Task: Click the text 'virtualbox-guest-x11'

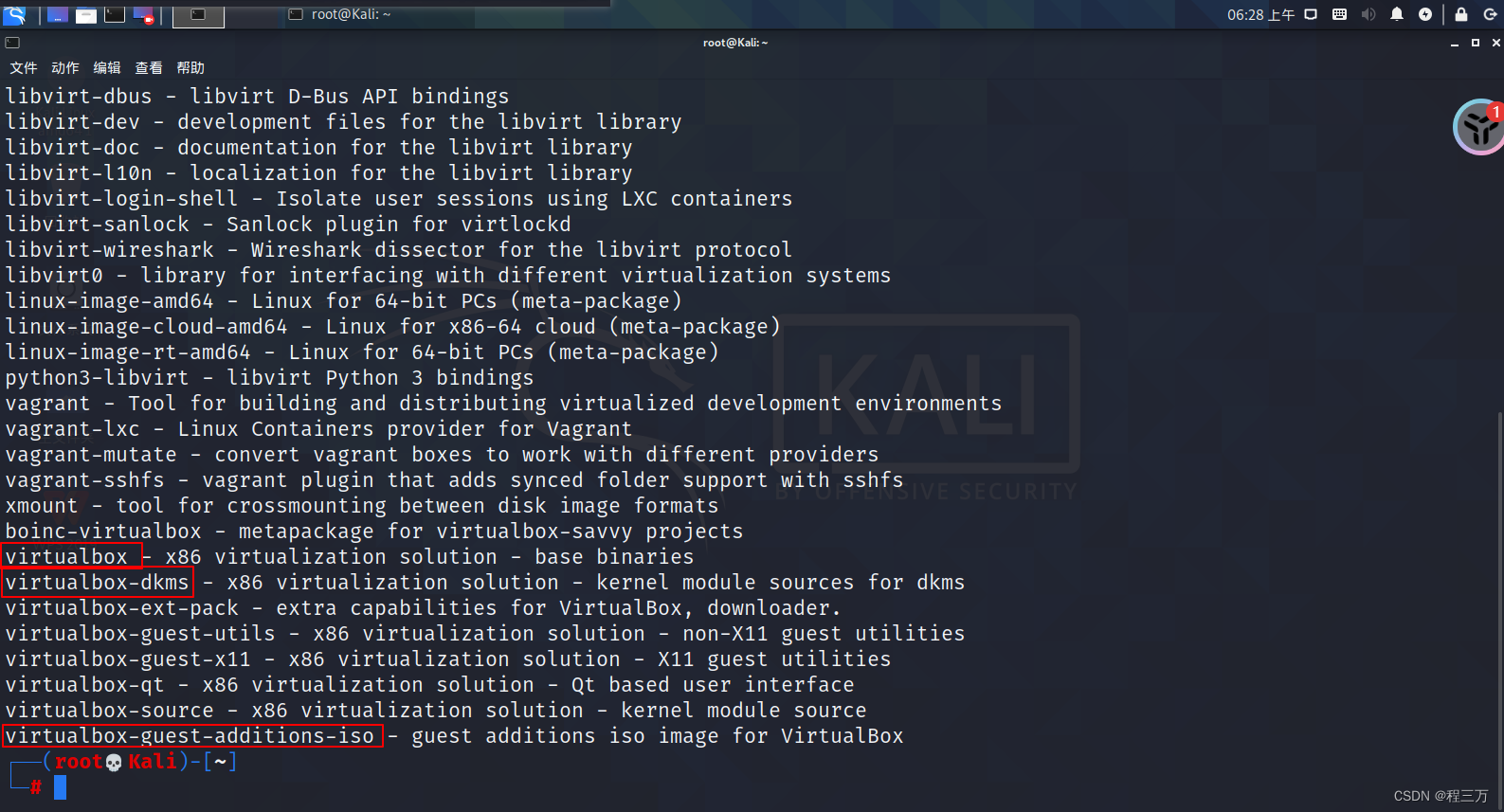Action: point(128,659)
